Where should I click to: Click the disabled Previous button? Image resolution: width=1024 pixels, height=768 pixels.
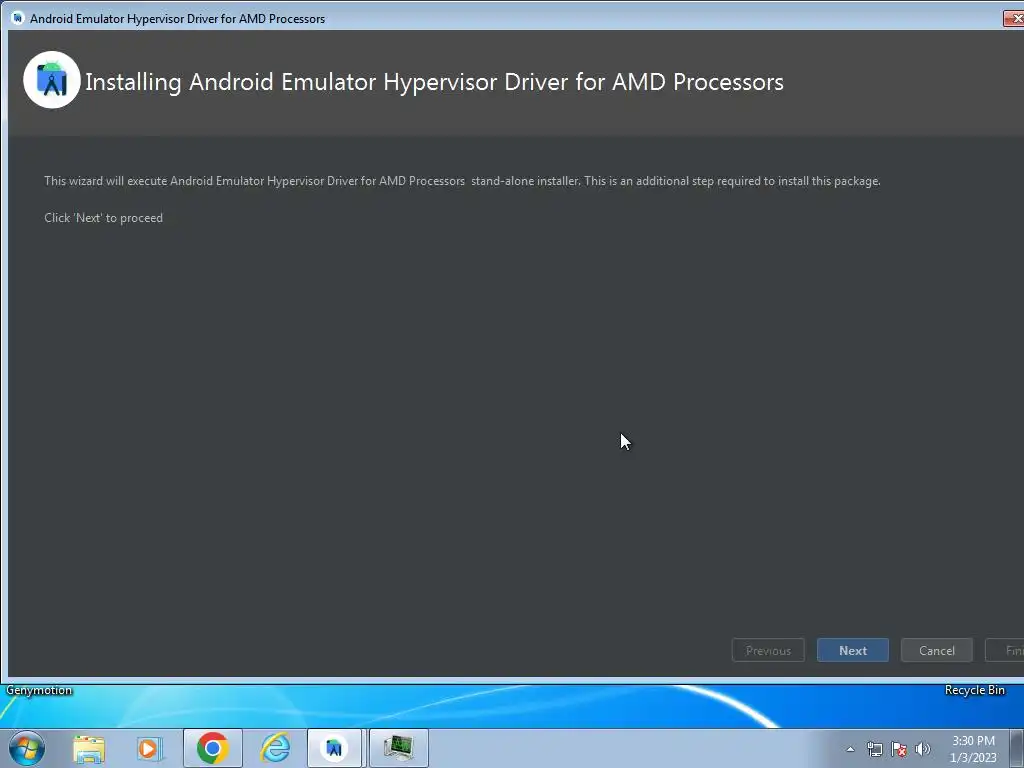tap(768, 650)
